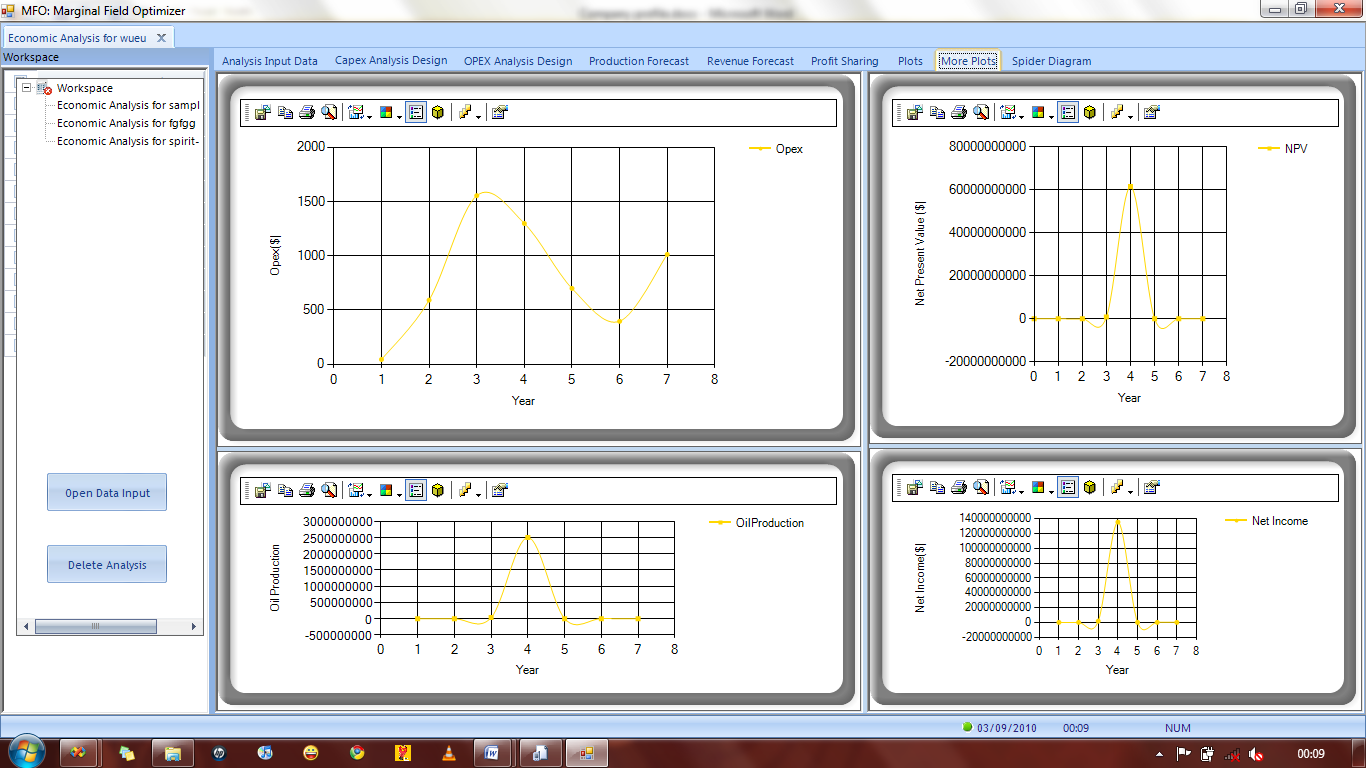This screenshot has height=768, width=1366.
Task: Click the Delete Analysis button
Action: pyautogui.click(x=107, y=565)
